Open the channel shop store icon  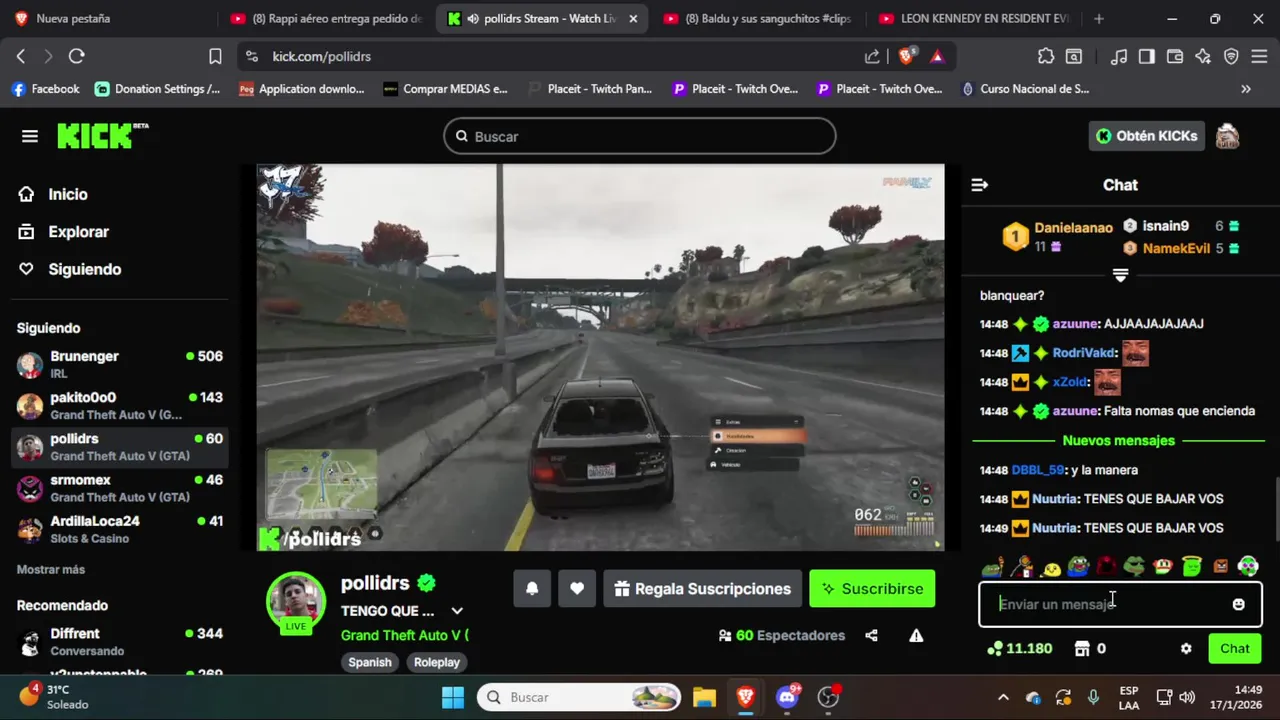click(1081, 648)
